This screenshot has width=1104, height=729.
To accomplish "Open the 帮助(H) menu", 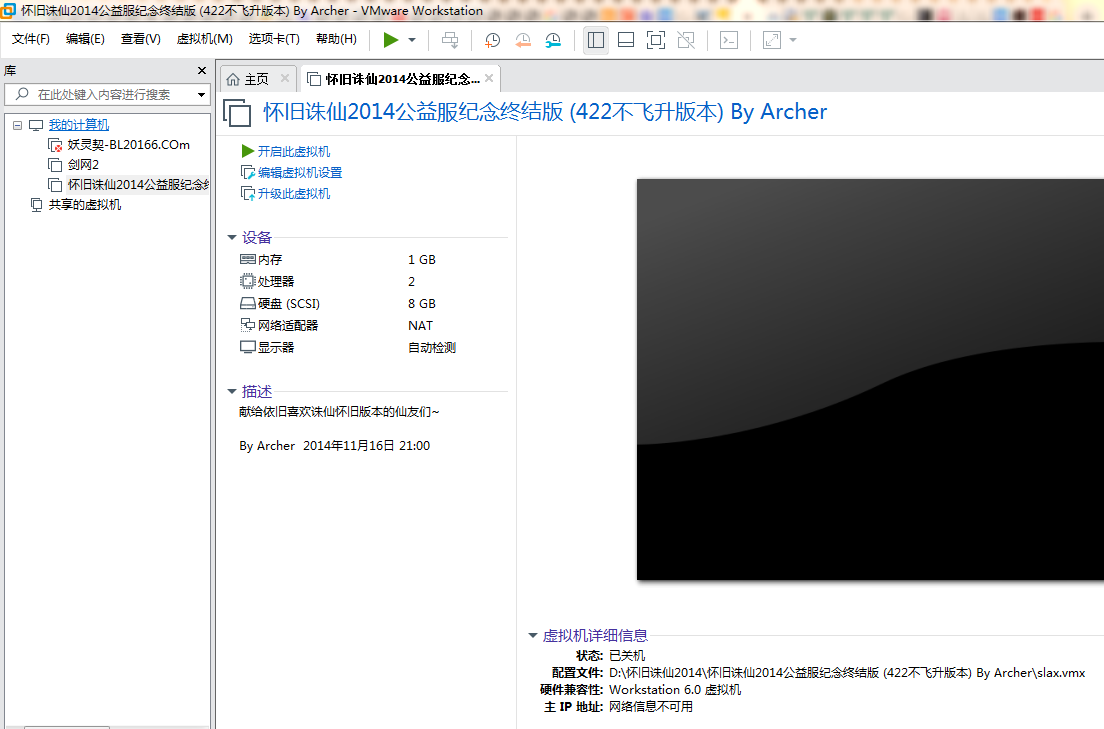I will click(336, 39).
